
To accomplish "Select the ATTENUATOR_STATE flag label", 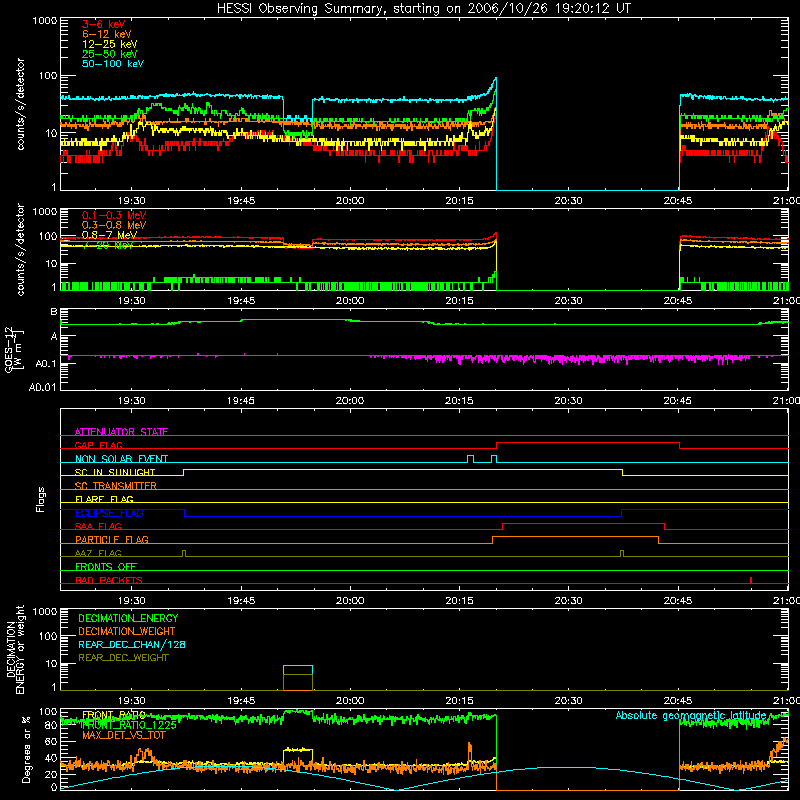I will (x=121, y=432).
